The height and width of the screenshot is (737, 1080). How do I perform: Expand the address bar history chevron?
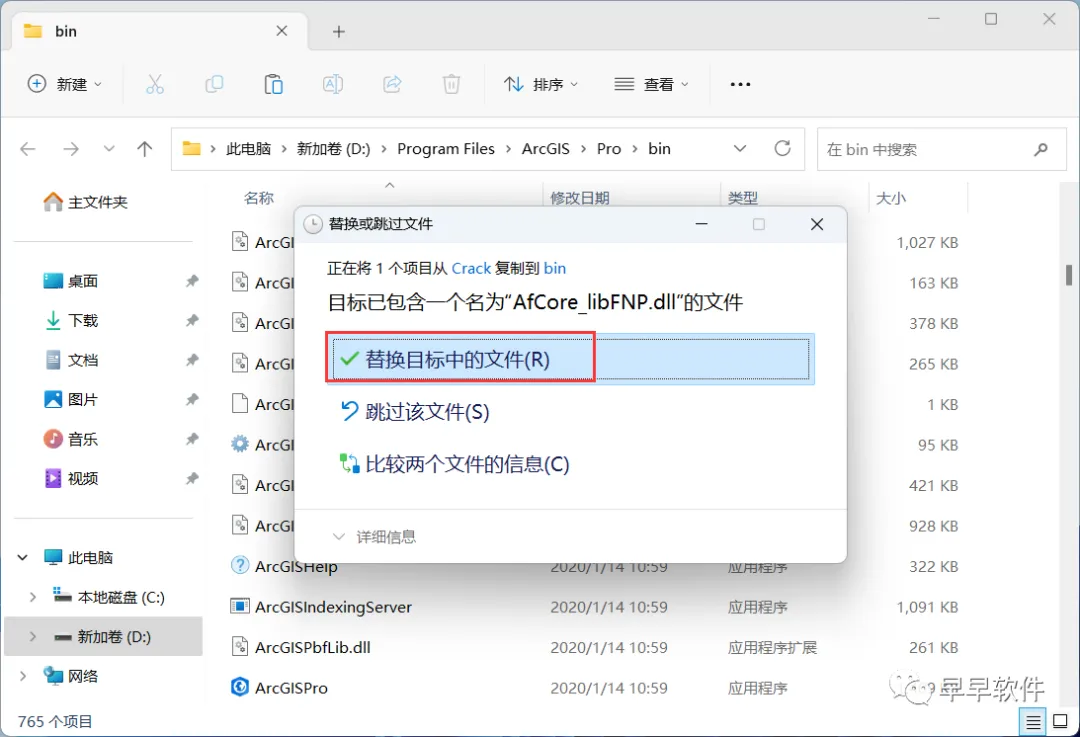(x=740, y=149)
